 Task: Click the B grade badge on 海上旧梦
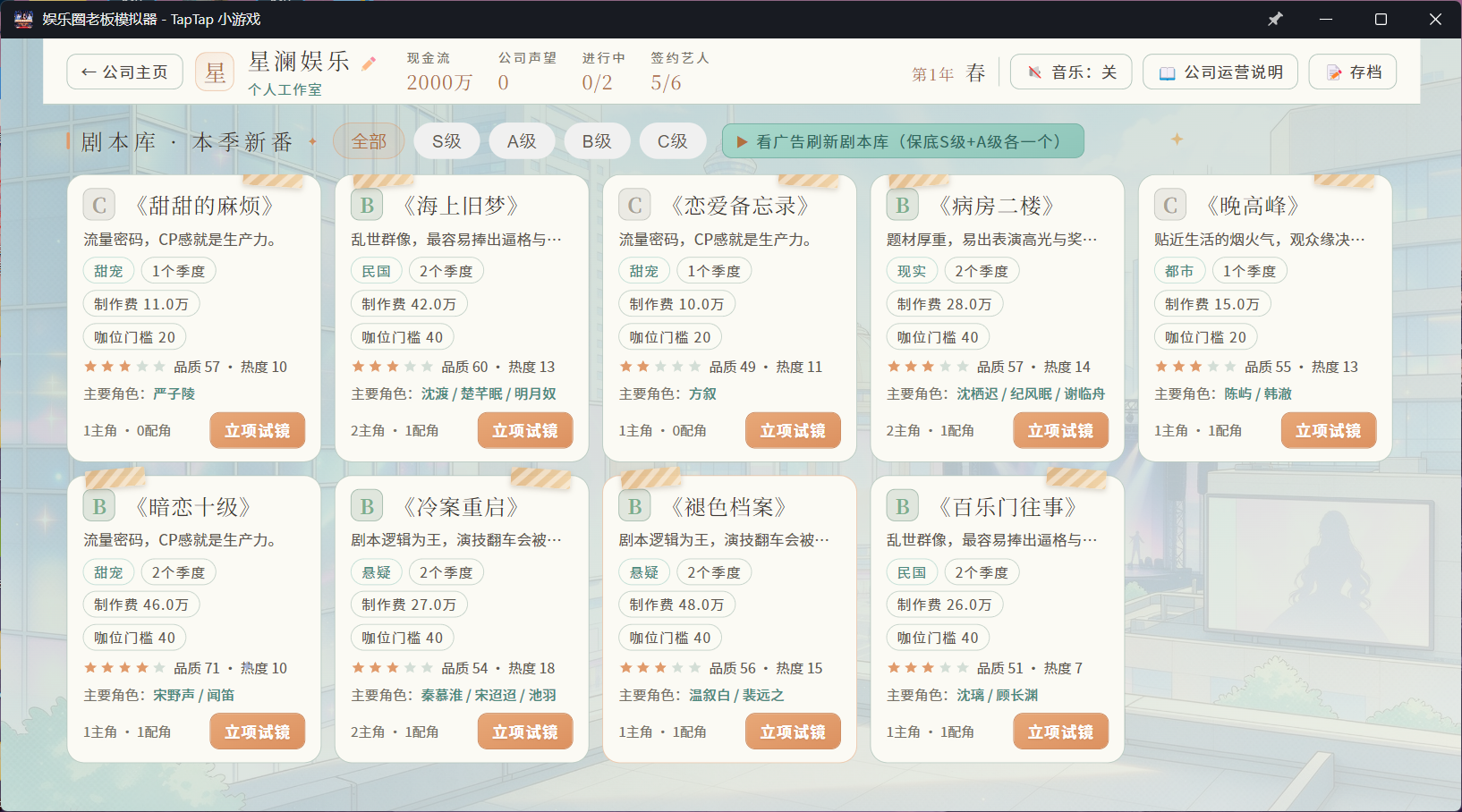tap(367, 206)
